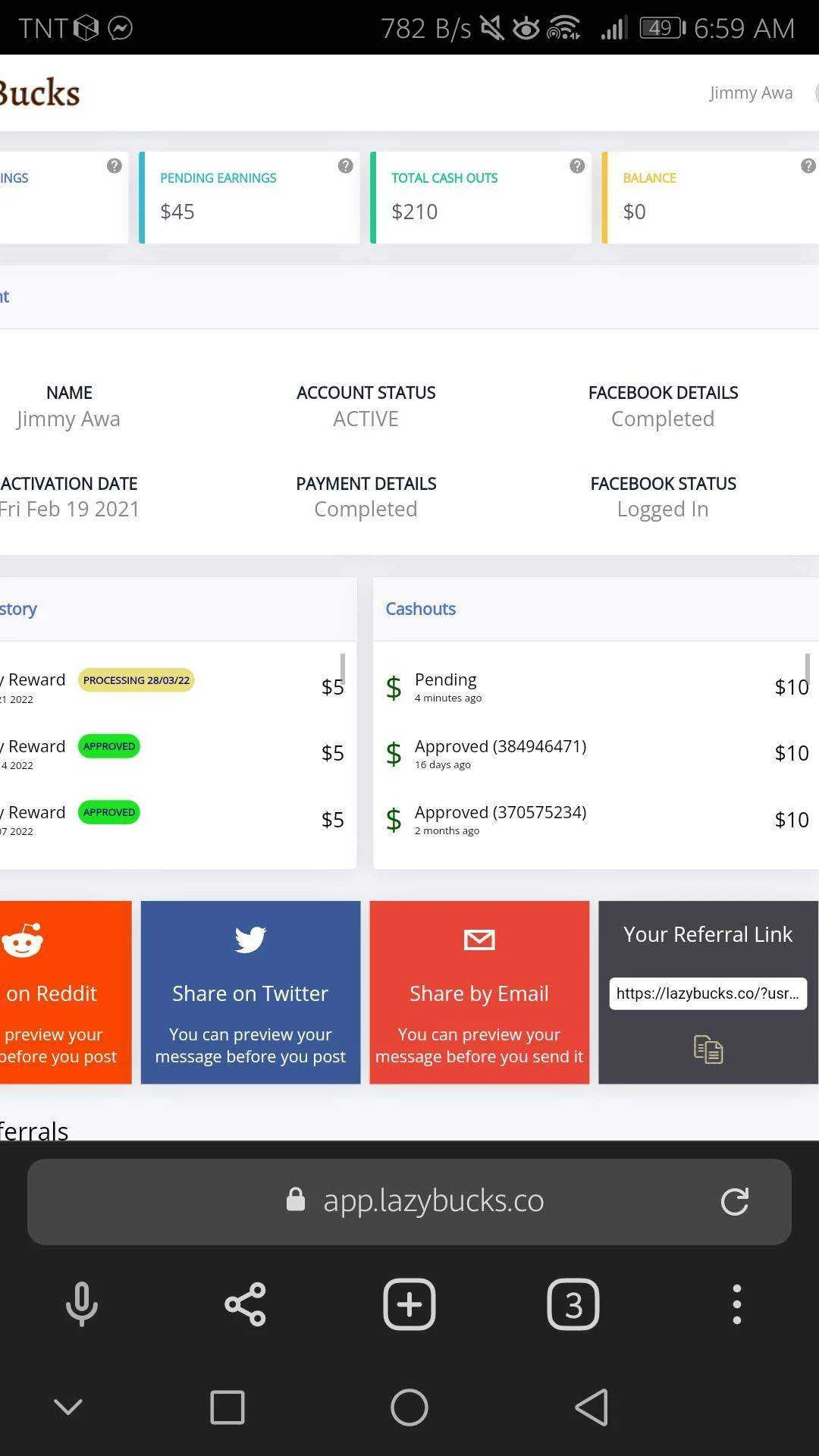Click activation date Fri Feb 19 2021
Viewport: 819px width, 1456px height.
[70, 509]
